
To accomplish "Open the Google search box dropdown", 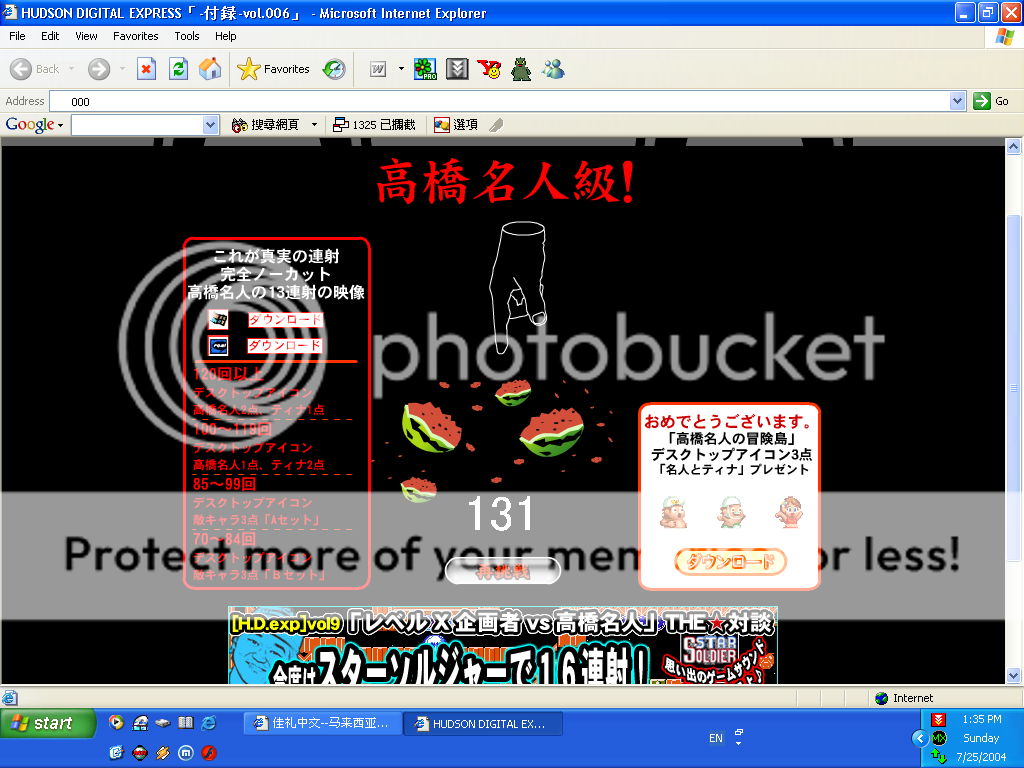I will point(210,125).
